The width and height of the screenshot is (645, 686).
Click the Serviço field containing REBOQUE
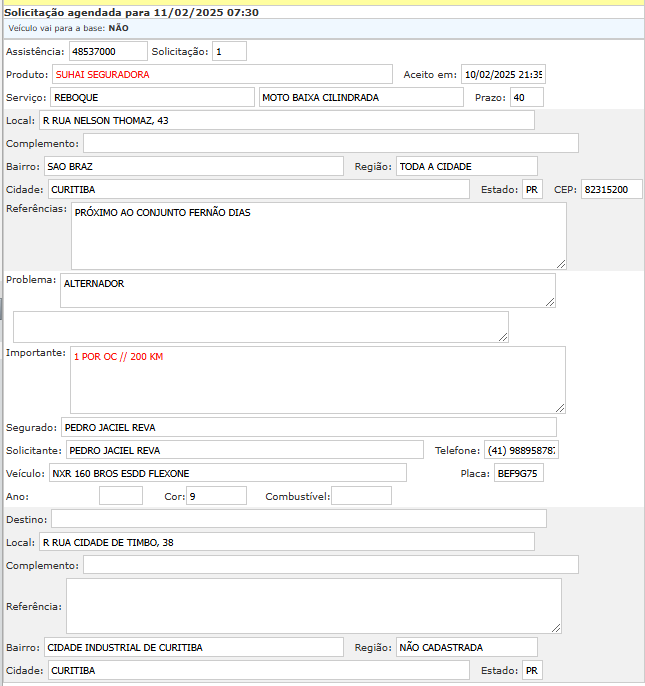[152, 97]
